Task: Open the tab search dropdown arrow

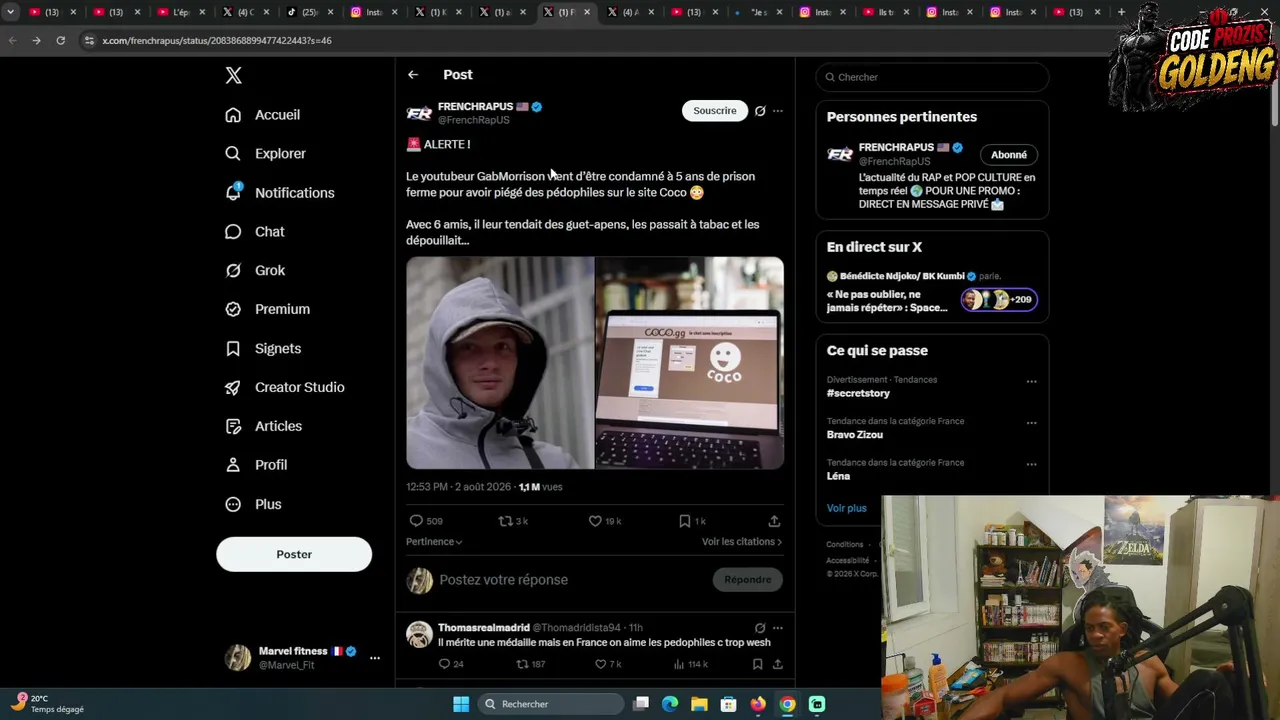Action: click(10, 12)
